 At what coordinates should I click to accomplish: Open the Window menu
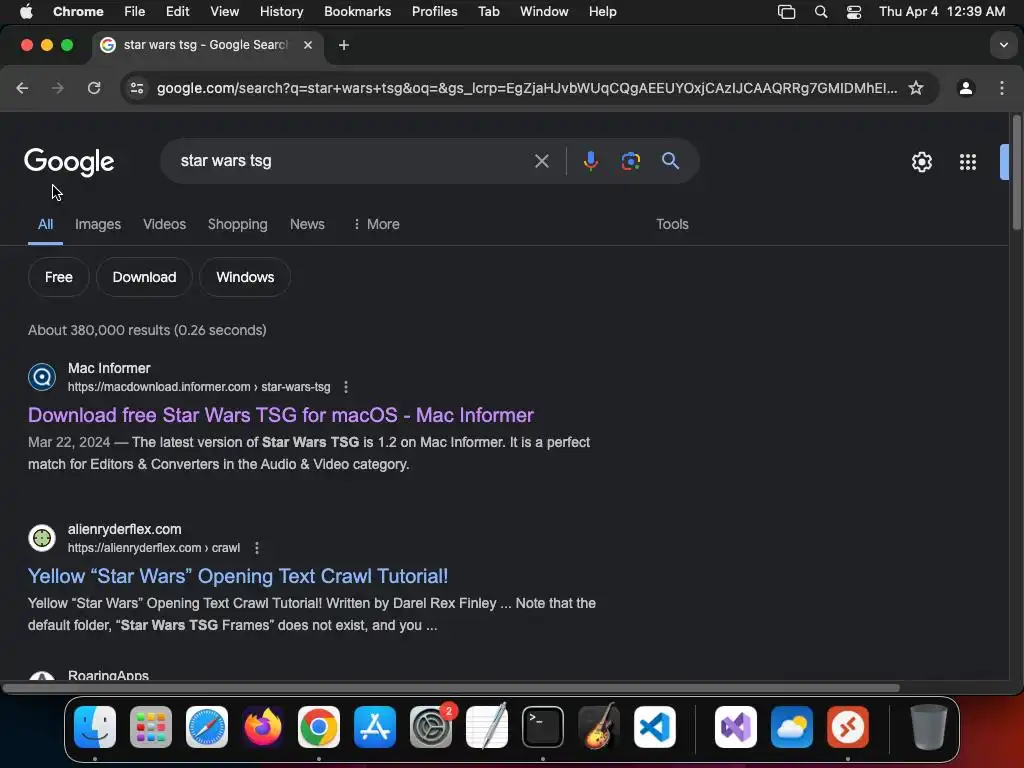(544, 12)
